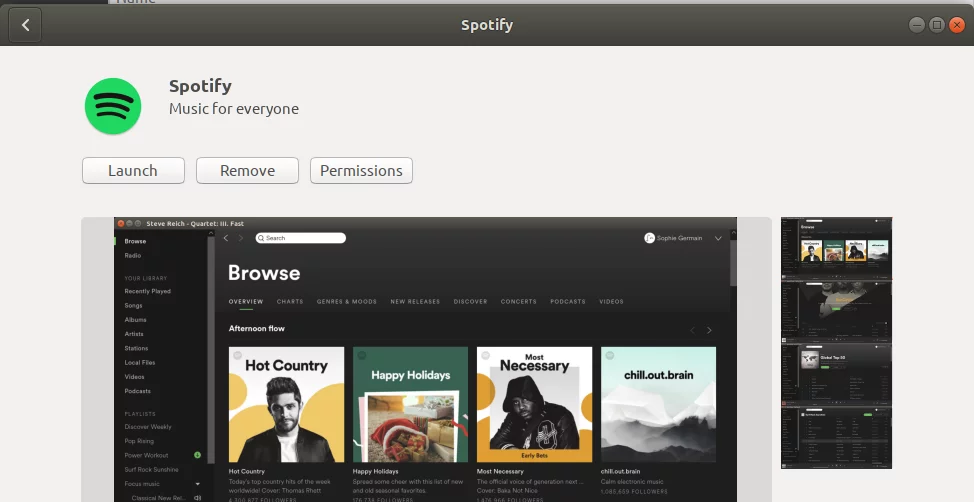Select the fourth thumbnail showing the track list
This screenshot has height=502, width=974.
tap(836, 438)
